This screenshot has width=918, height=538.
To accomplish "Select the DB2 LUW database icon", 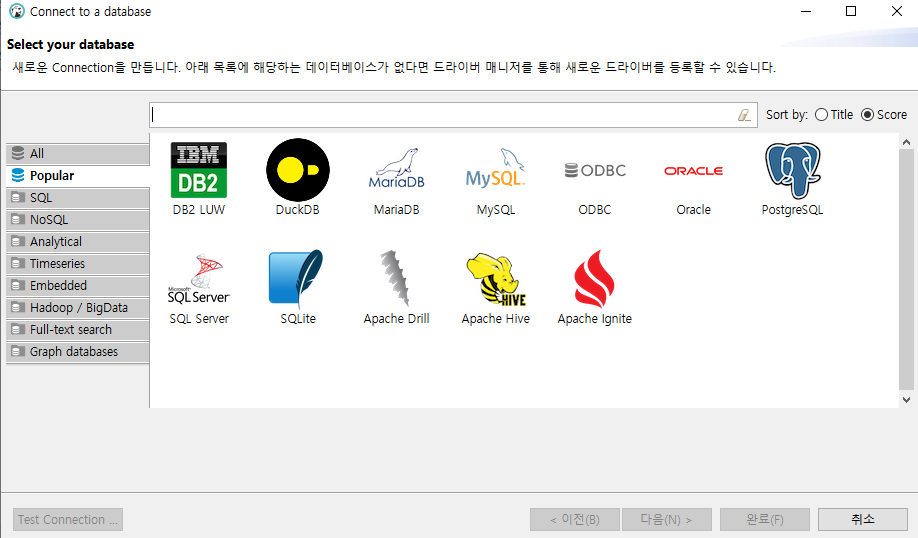I will (x=198, y=170).
